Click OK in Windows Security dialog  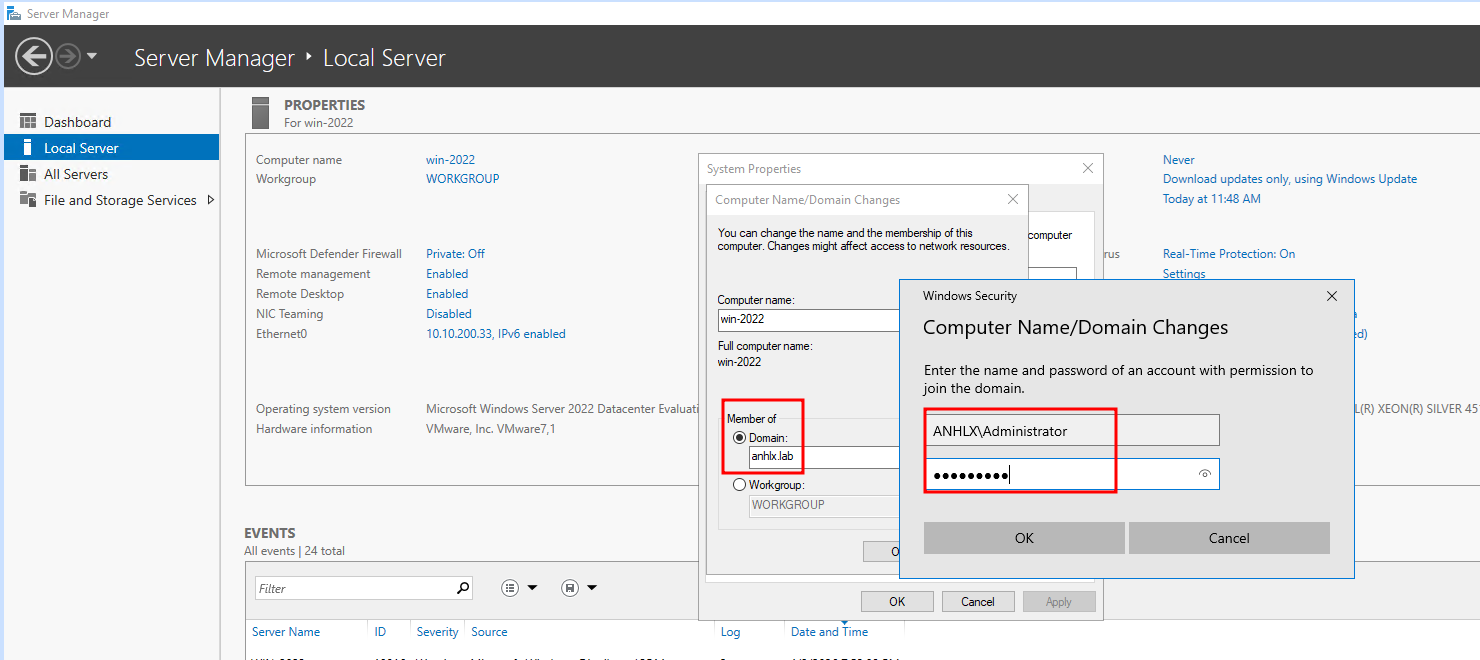(x=1024, y=538)
